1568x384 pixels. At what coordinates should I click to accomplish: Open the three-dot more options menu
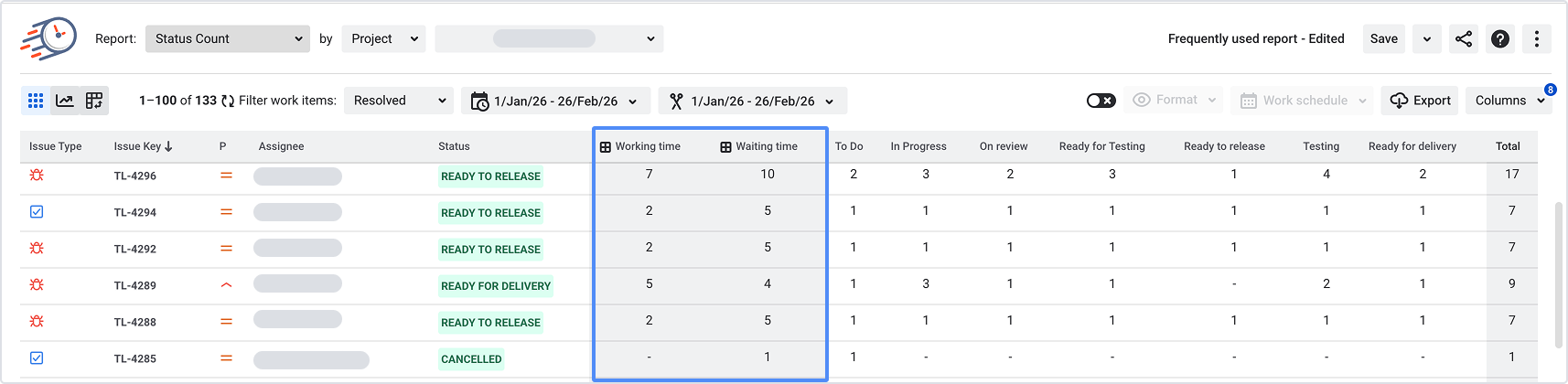(1537, 38)
